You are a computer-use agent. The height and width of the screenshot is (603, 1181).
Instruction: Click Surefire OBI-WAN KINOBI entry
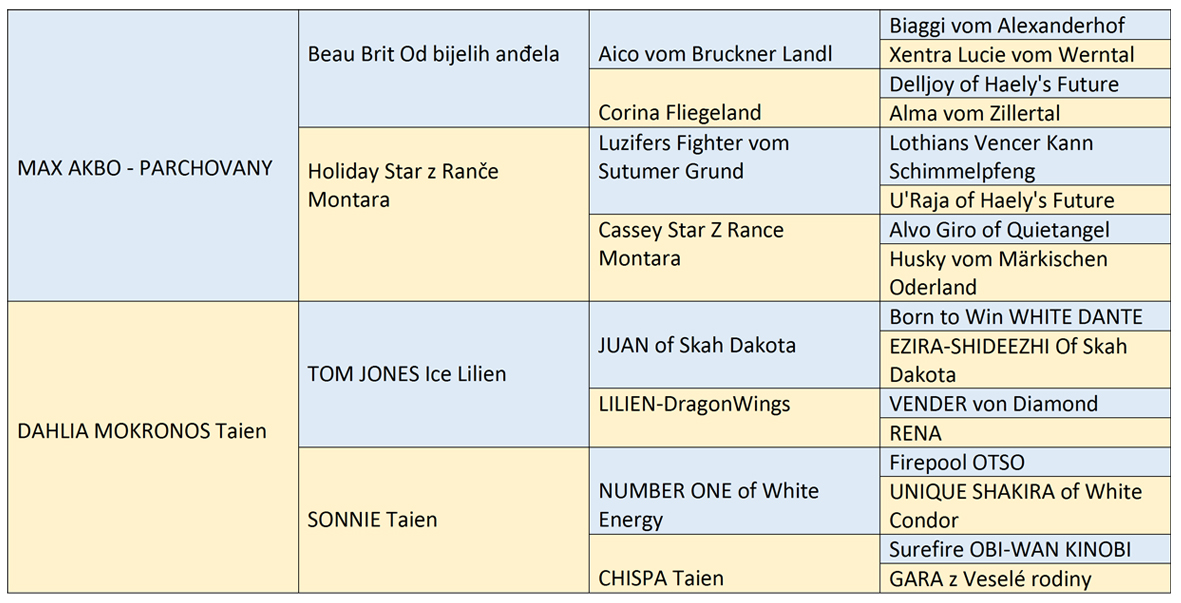coord(1025,550)
